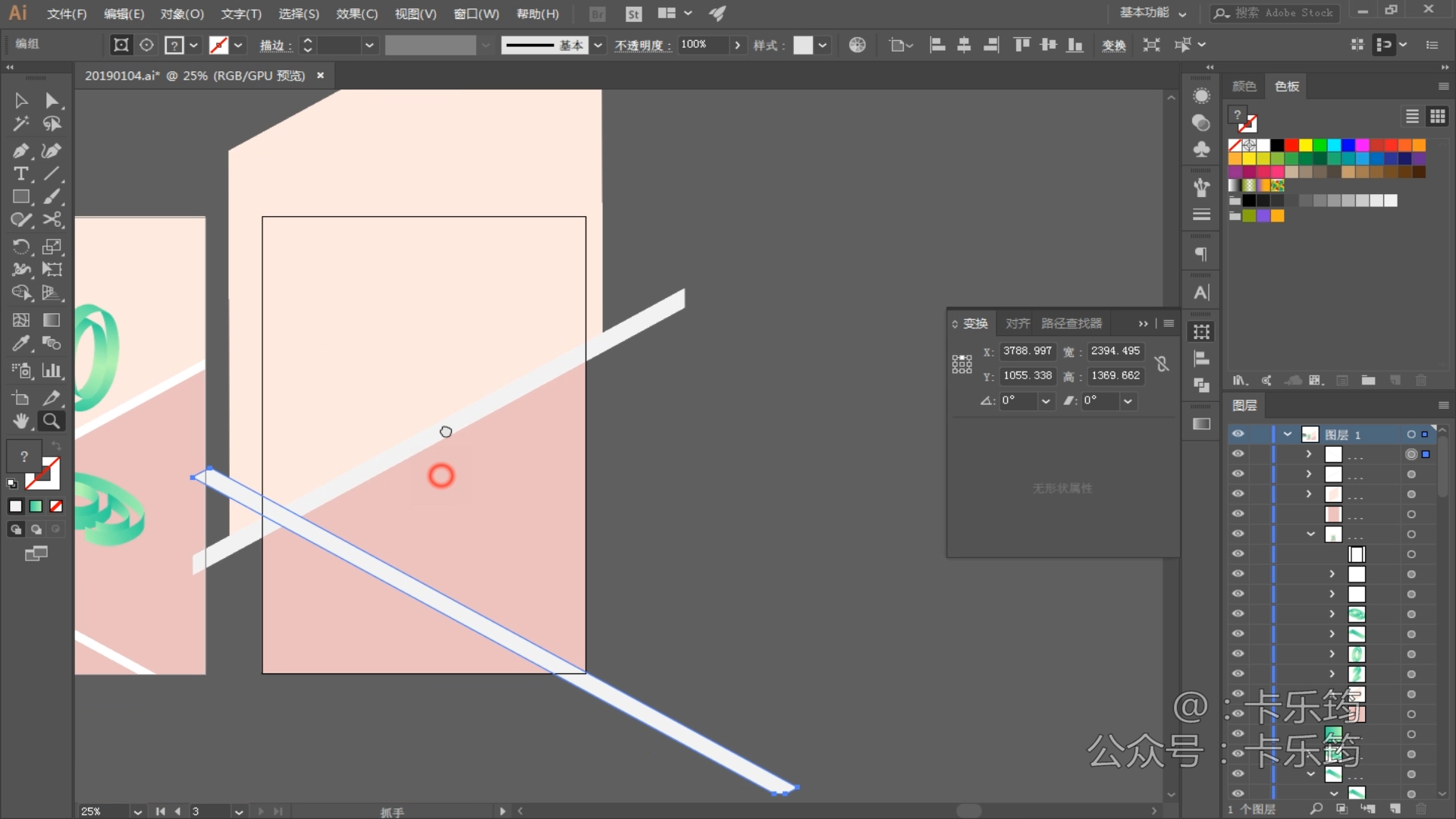Select the Eyedropper tool
The height and width of the screenshot is (819, 1456).
(x=20, y=344)
